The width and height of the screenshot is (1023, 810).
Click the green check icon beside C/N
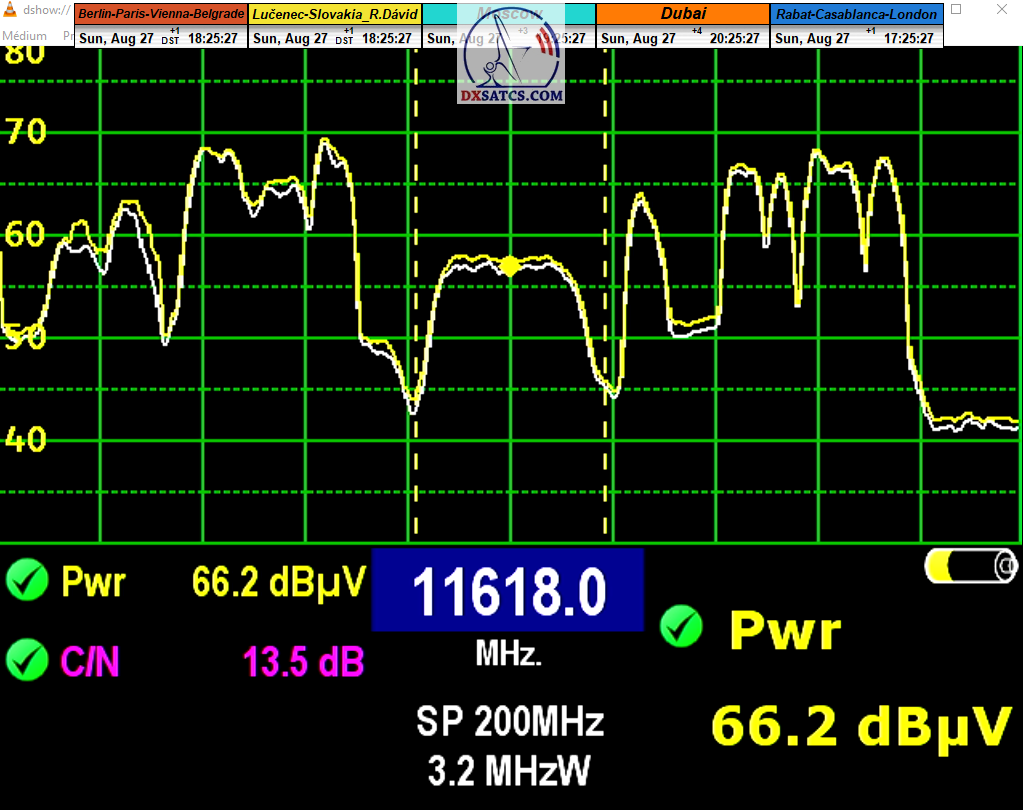(x=27, y=659)
